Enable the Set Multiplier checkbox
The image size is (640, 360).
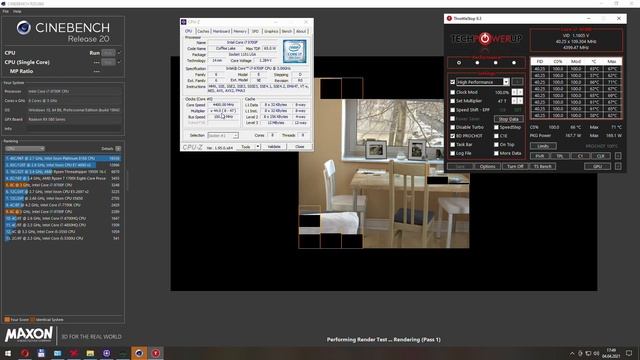tap(452, 101)
